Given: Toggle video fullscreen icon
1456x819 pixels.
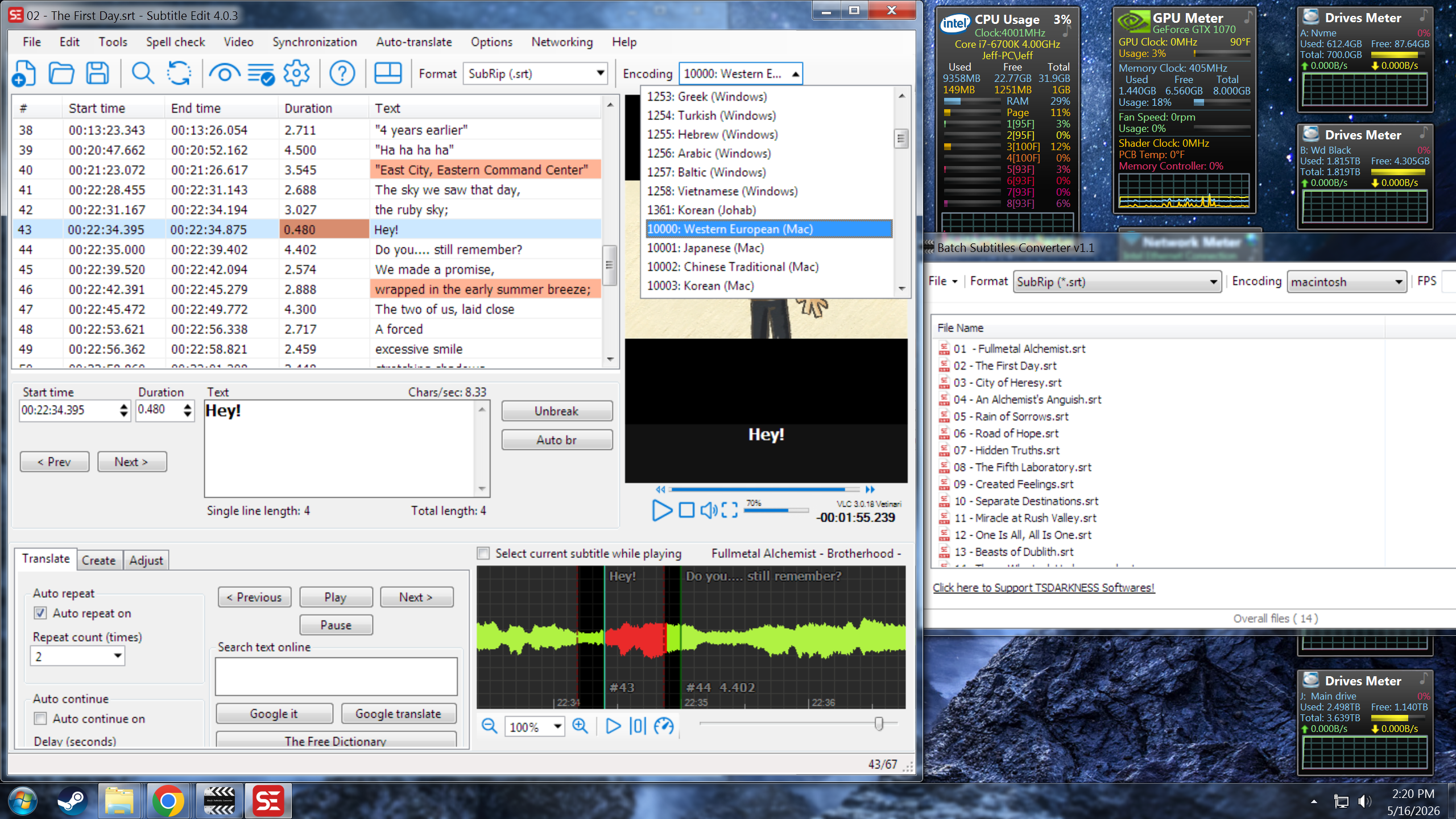Looking at the screenshot, I should 729,510.
